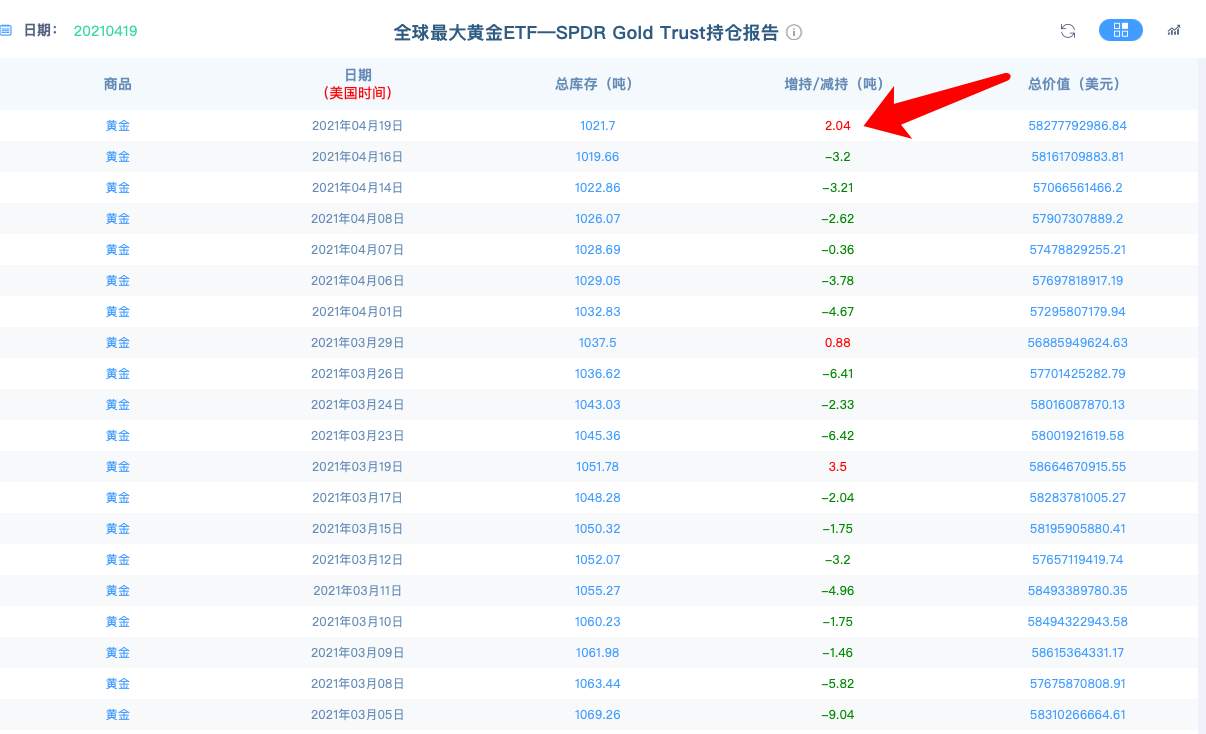Click the info icon beside the report title
This screenshot has height=734, width=1206.
(x=794, y=32)
